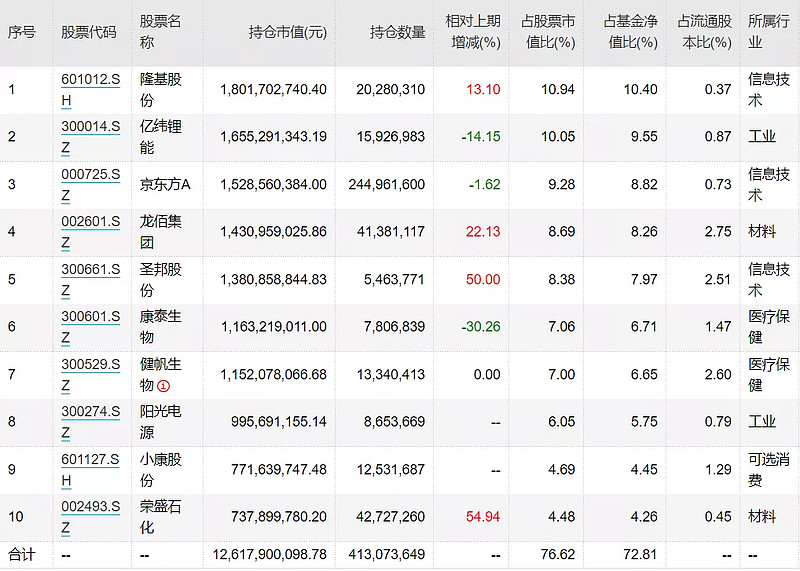The image size is (800, 571).
Task: Click total market value 12,617,900,098.78
Action: [269, 555]
